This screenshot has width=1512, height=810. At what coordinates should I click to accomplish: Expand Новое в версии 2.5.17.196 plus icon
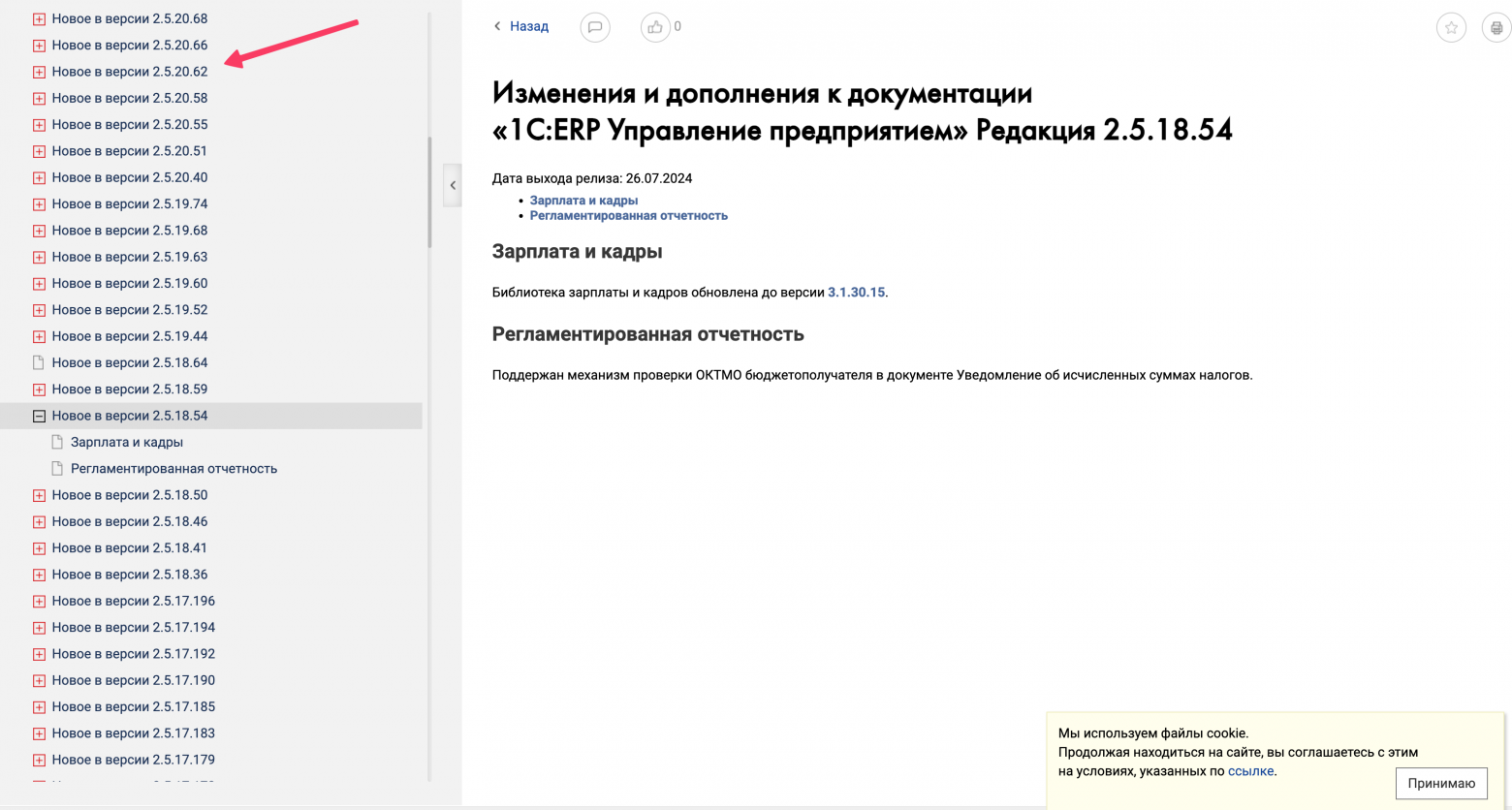(39, 602)
